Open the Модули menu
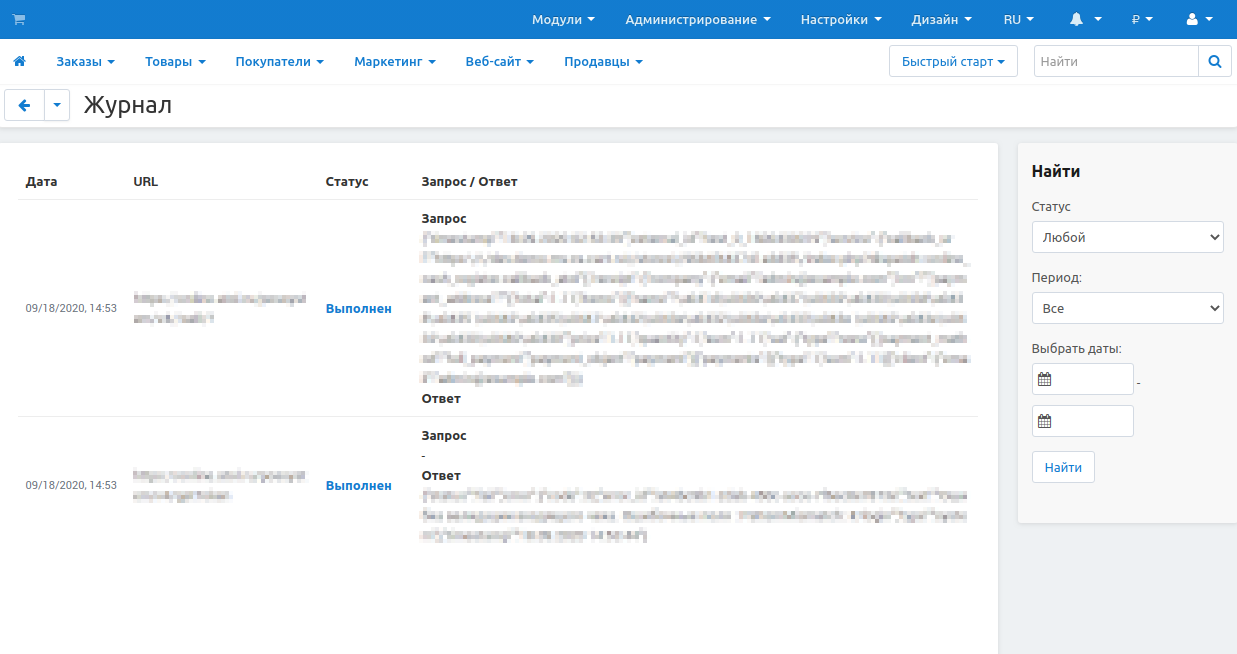The image size is (1237, 654). (x=563, y=19)
